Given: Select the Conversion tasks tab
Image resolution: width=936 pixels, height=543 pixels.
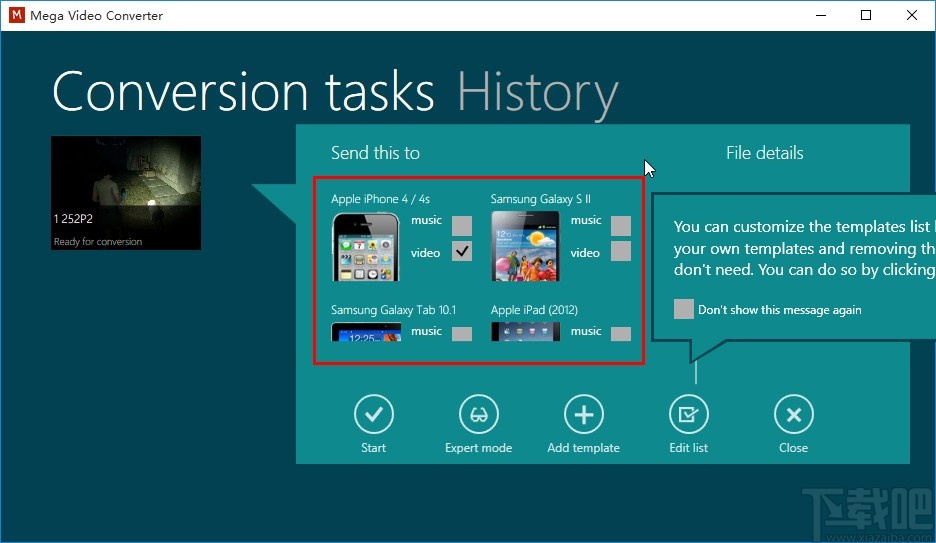Looking at the screenshot, I should pyautogui.click(x=244, y=91).
